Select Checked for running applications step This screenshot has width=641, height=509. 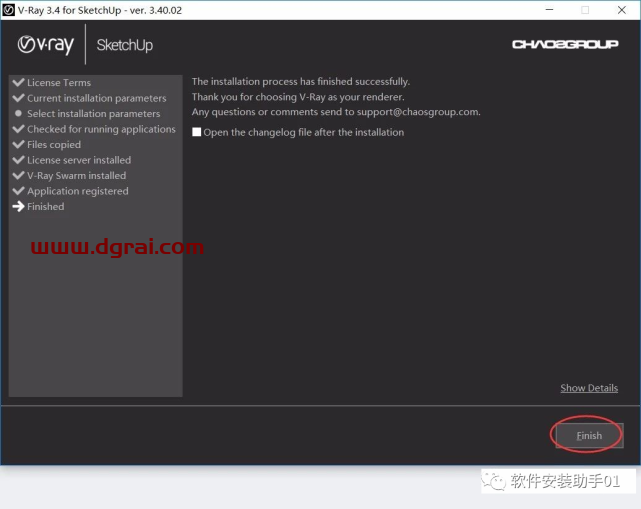(x=101, y=129)
